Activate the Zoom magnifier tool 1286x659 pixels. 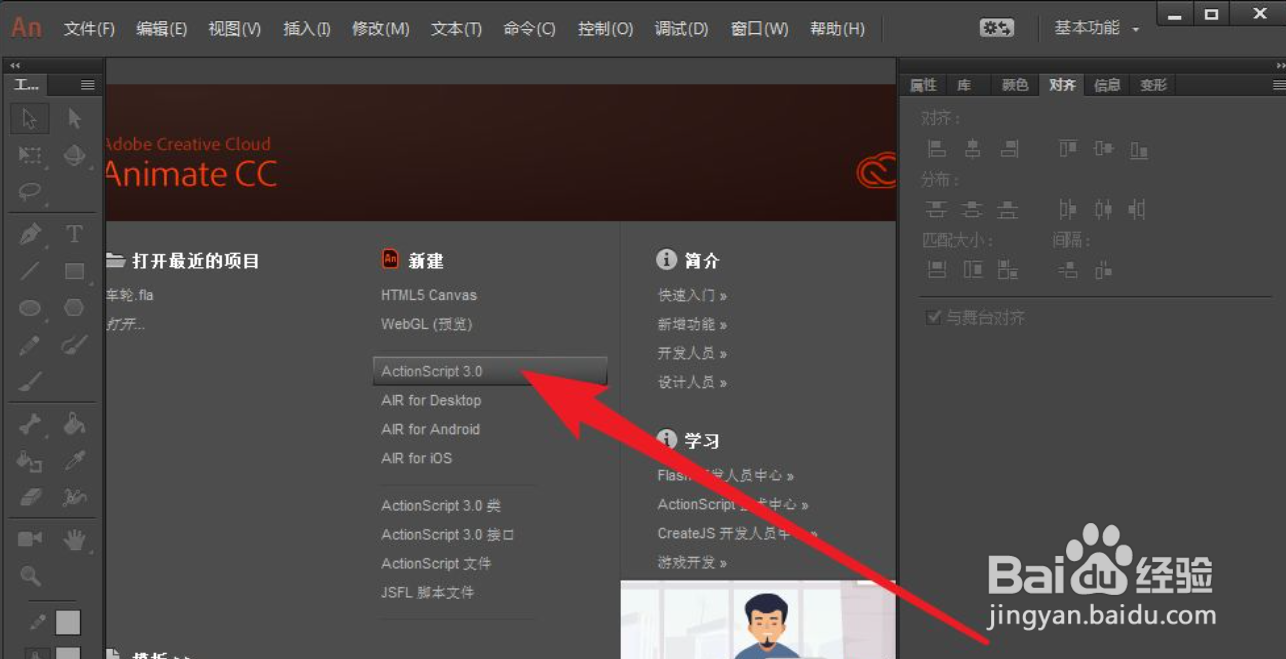(x=29, y=574)
